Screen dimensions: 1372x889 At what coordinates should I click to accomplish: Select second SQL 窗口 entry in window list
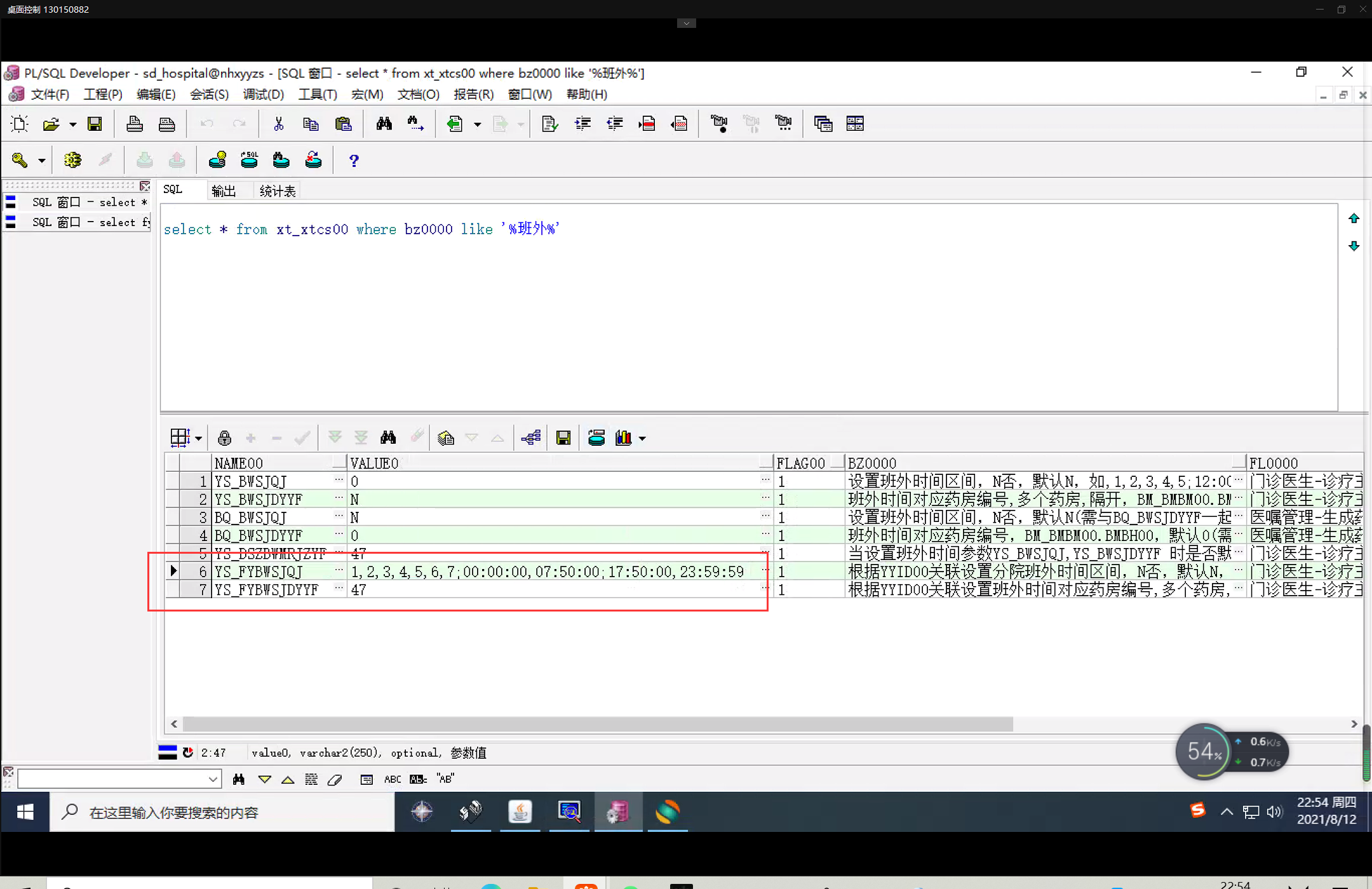[x=83, y=222]
